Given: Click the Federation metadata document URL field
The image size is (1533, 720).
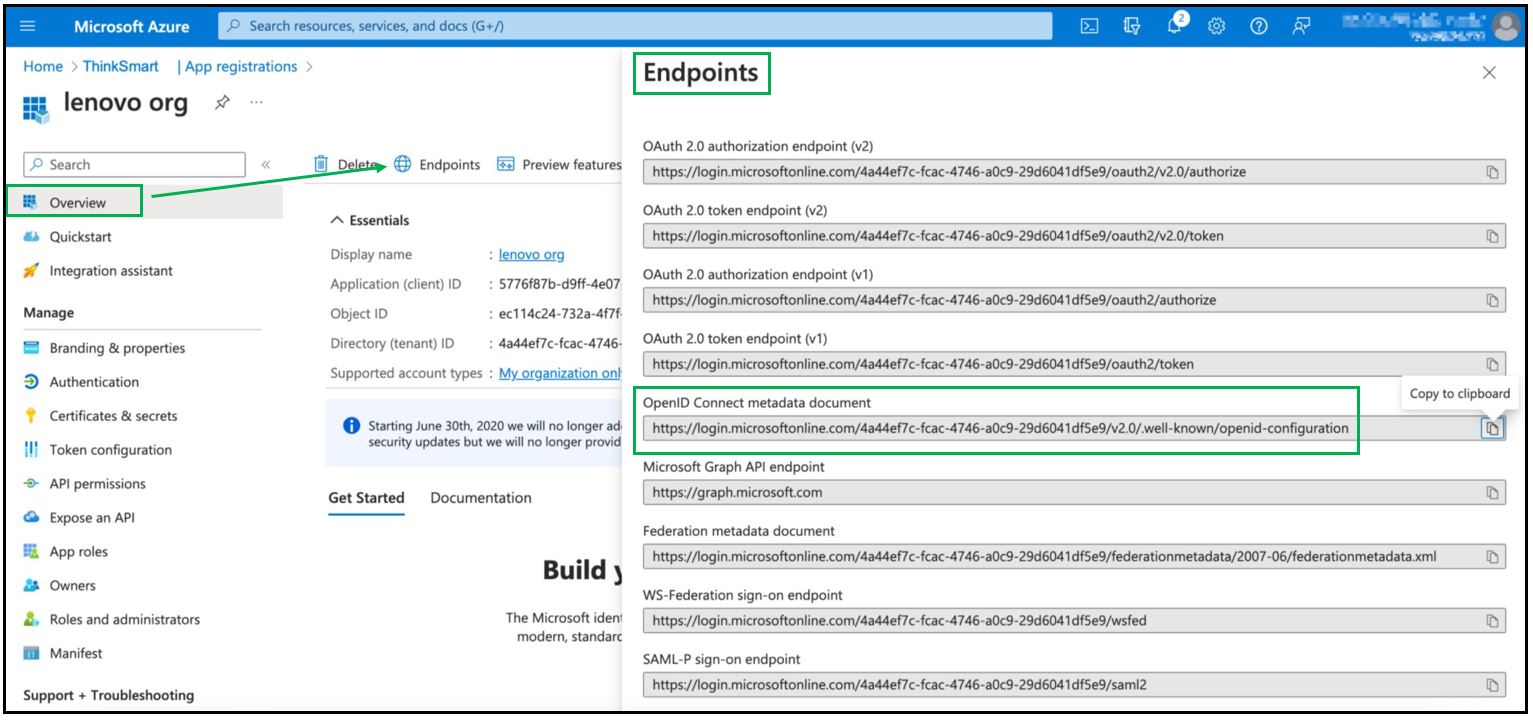Looking at the screenshot, I should tap(1075, 556).
